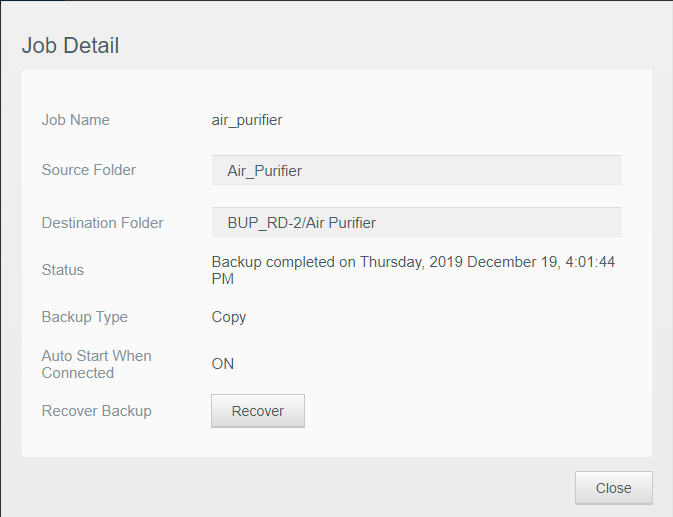Click the Job Name label
This screenshot has width=673, height=517.
[x=76, y=120]
